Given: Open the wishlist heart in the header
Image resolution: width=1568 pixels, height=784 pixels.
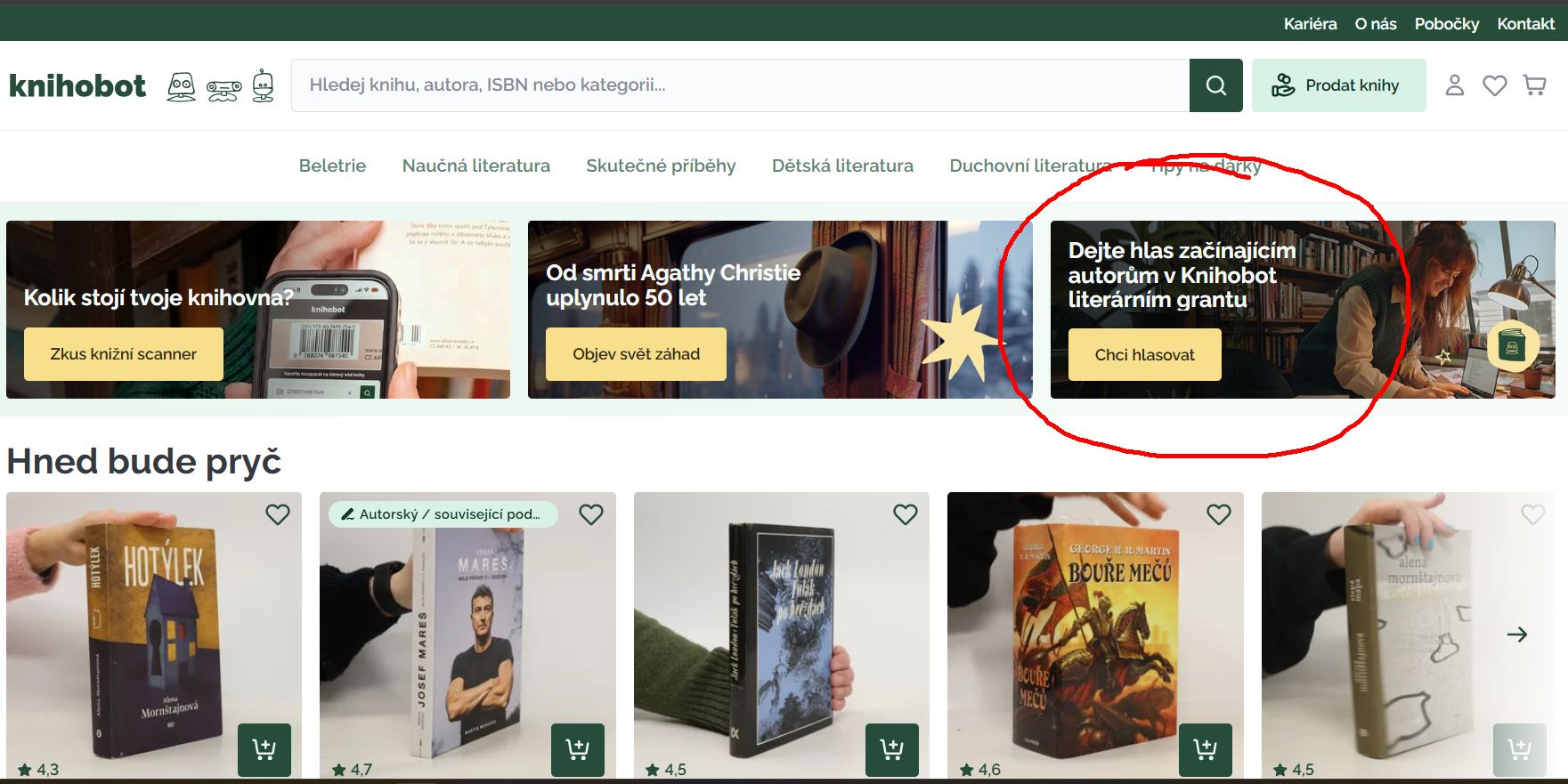Looking at the screenshot, I should click(1495, 85).
